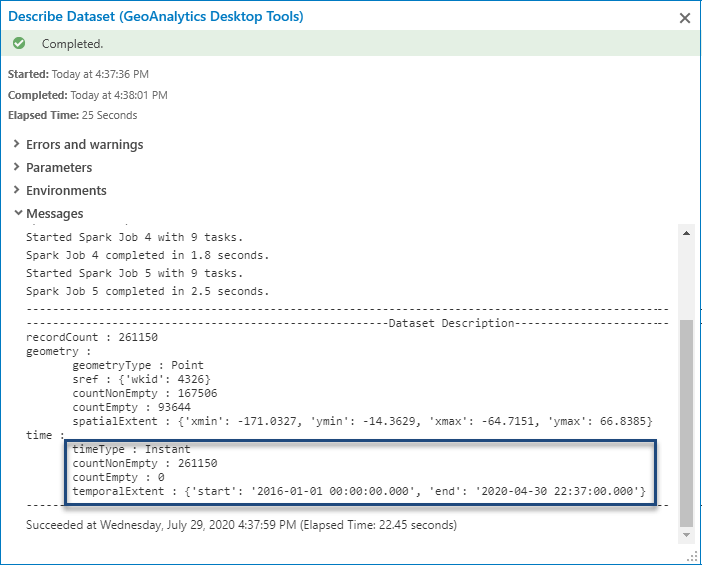Image resolution: width=702 pixels, height=565 pixels.
Task: Click the countNonEmpty : 261150 line
Action: (x=145, y=463)
